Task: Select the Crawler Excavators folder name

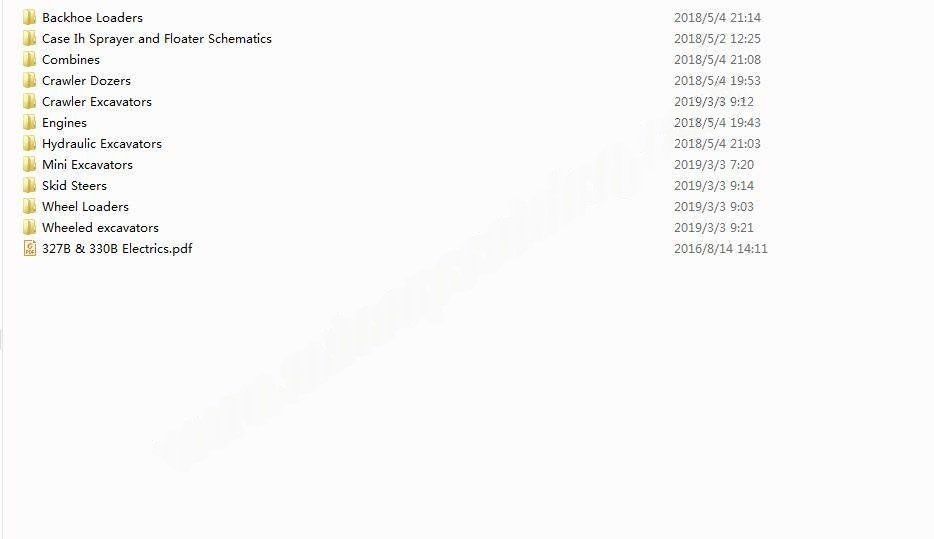Action: point(96,102)
